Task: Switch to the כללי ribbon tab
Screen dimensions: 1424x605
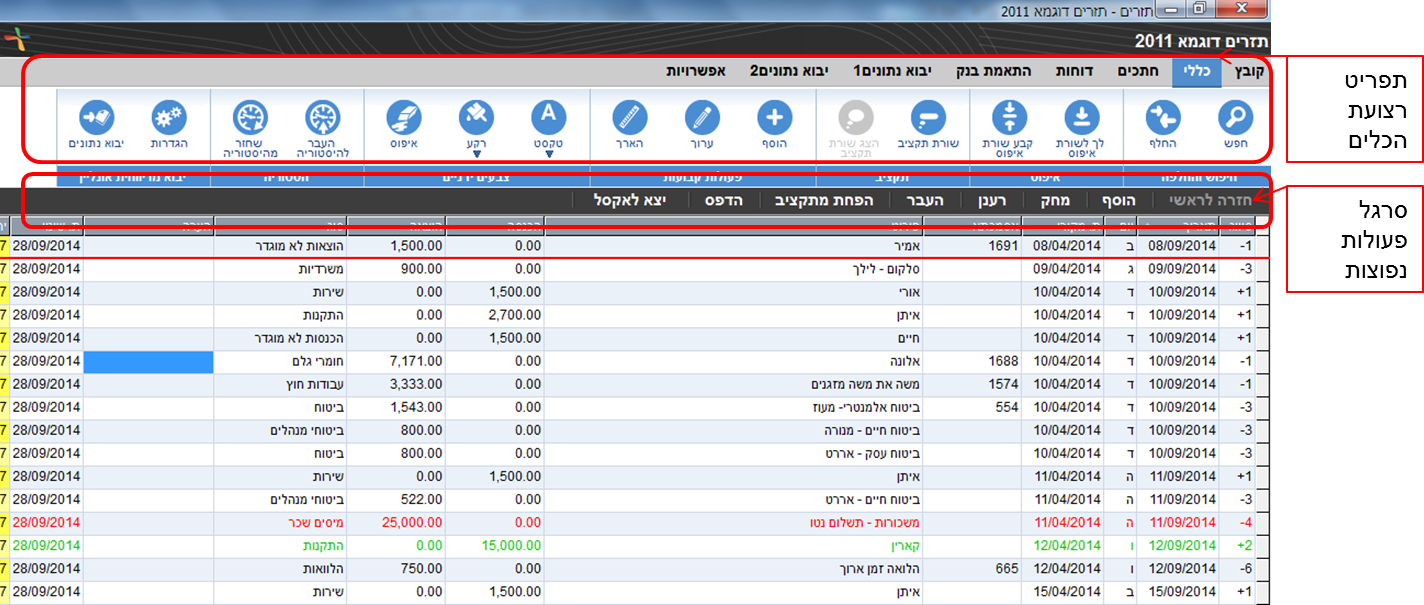Action: coord(1197,72)
